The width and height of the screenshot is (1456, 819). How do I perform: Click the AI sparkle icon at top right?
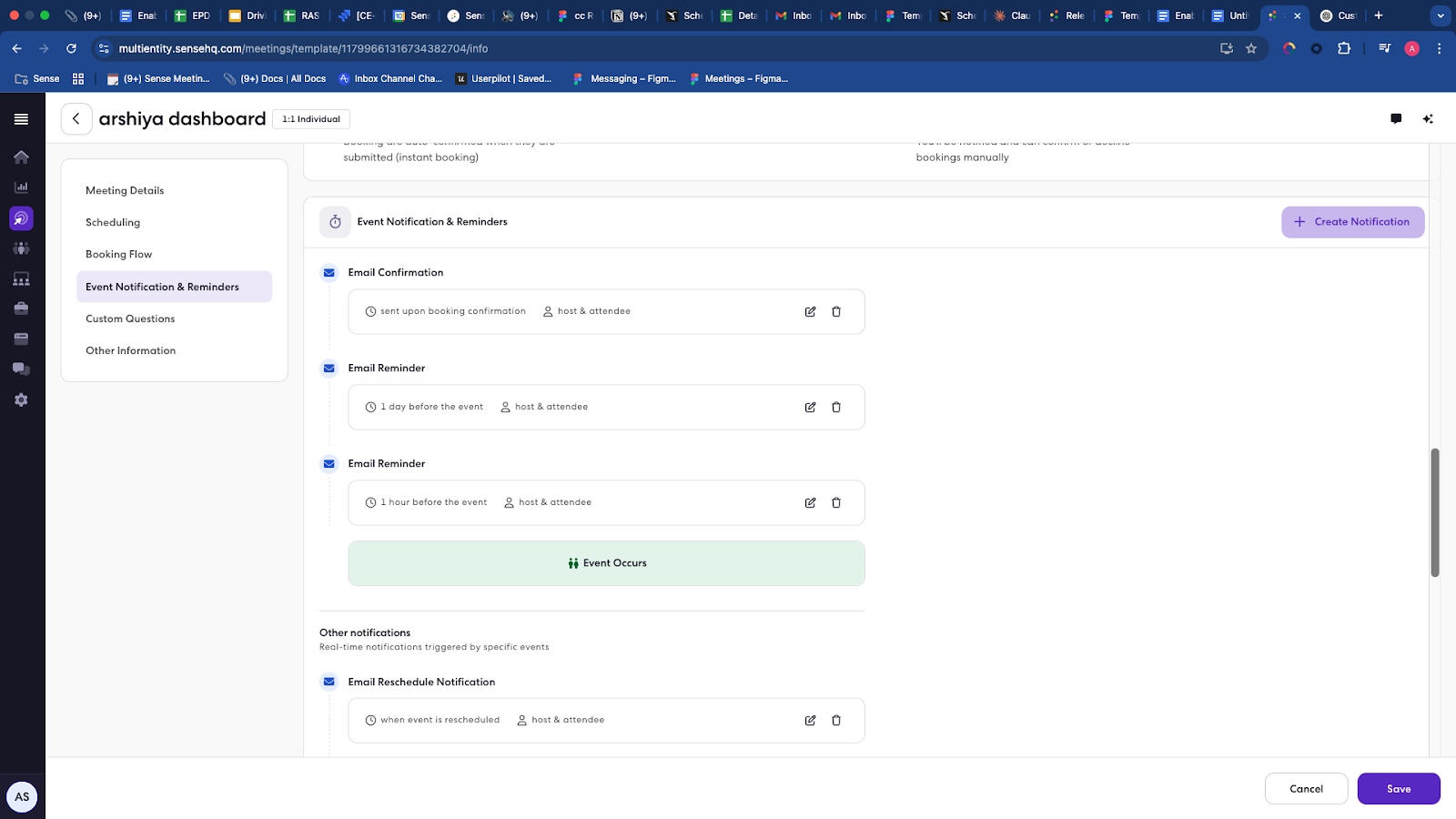click(x=1428, y=119)
